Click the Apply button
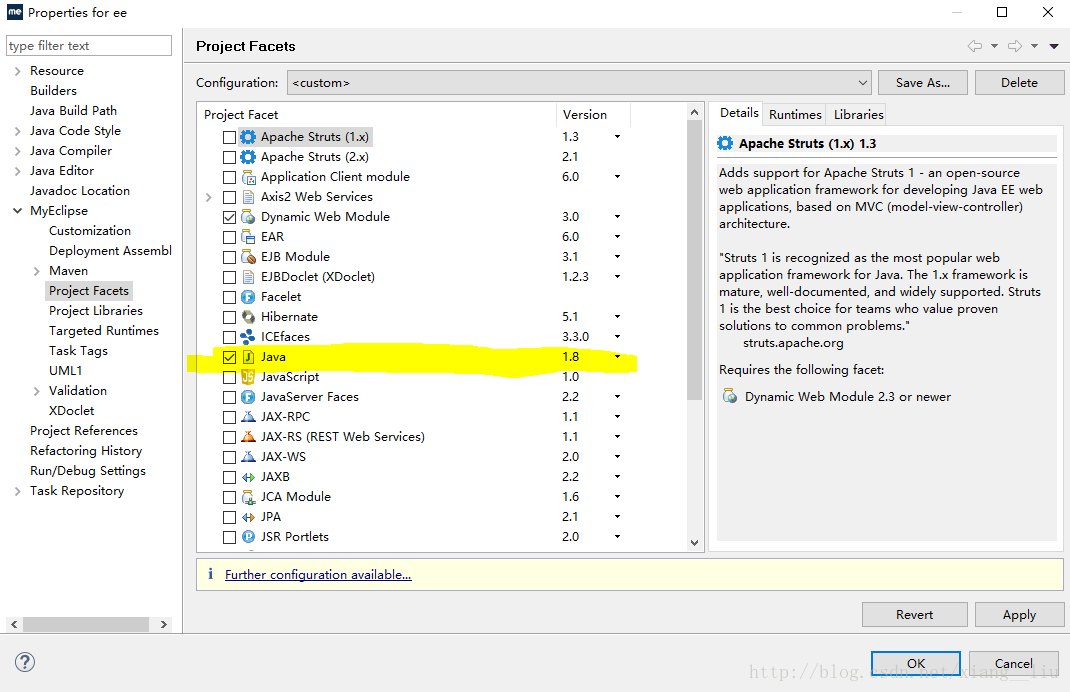Screen dimensions: 1070x692 [1020, 614]
